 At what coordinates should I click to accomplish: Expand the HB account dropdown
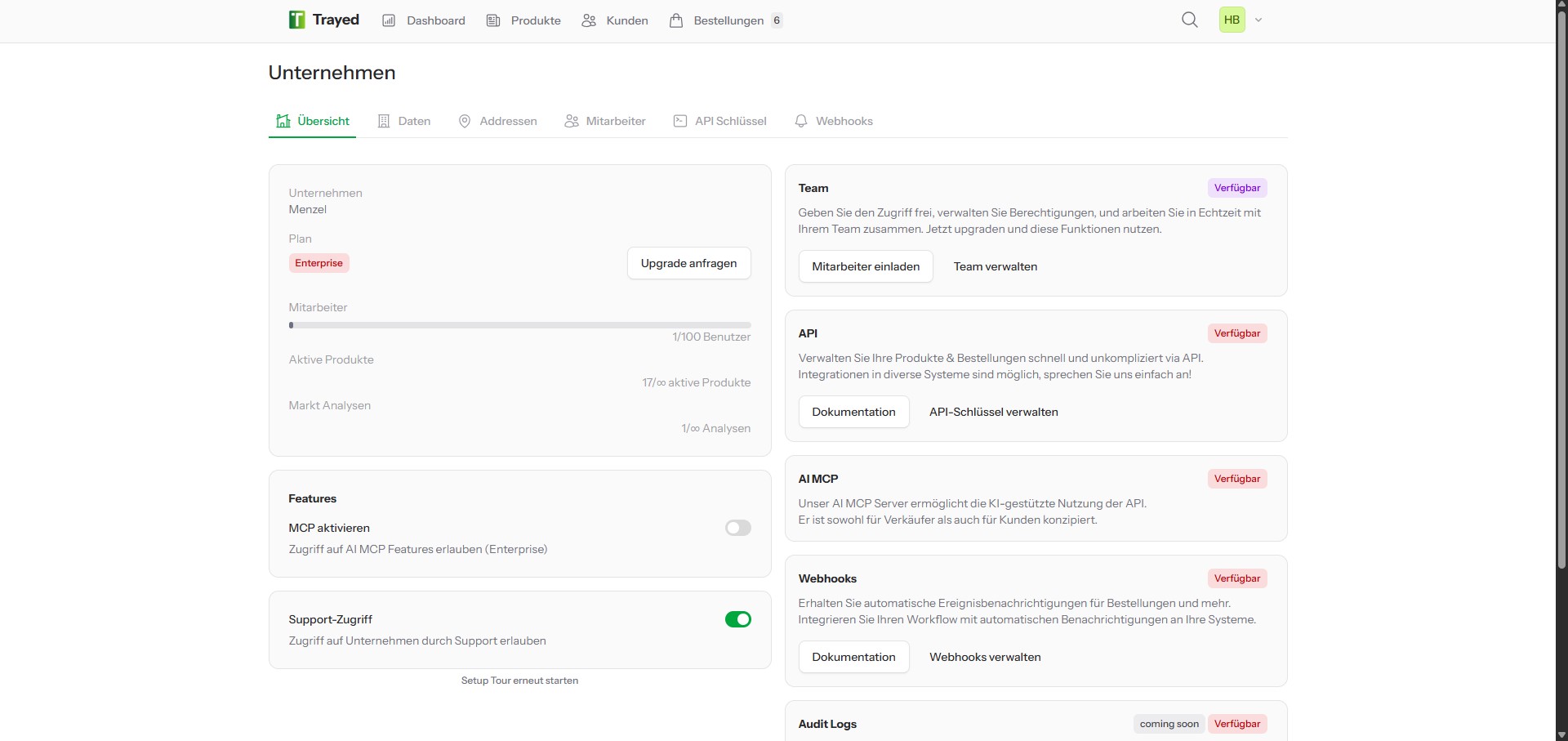pos(1258,19)
